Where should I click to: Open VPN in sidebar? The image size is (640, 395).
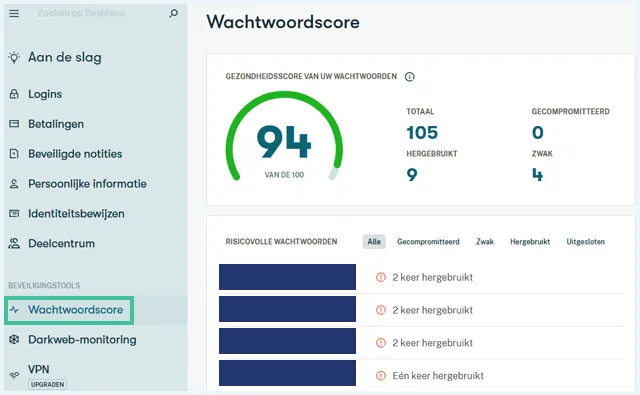[39, 369]
